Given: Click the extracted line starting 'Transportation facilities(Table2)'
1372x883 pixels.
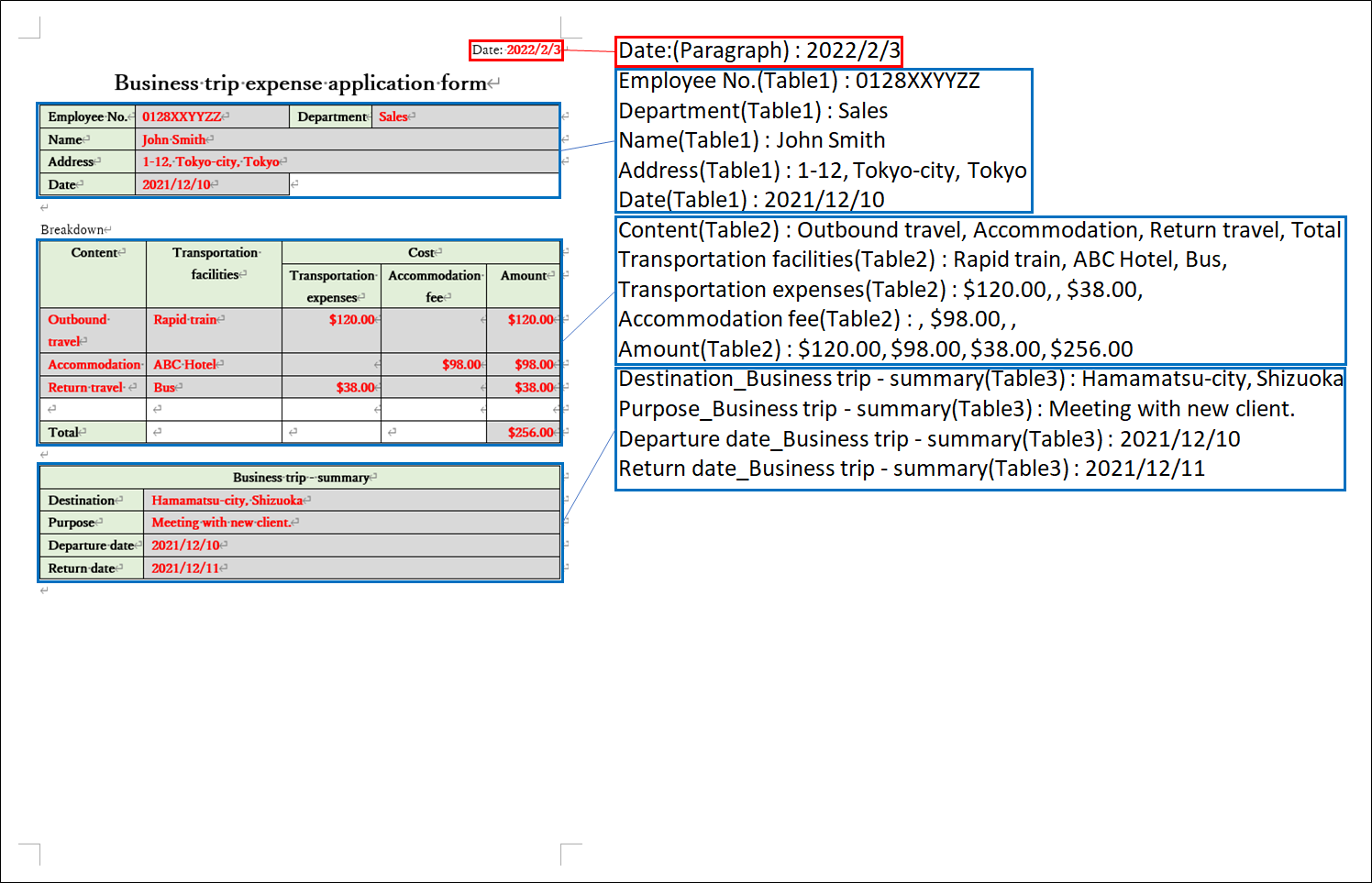Looking at the screenshot, I should pos(923,259).
